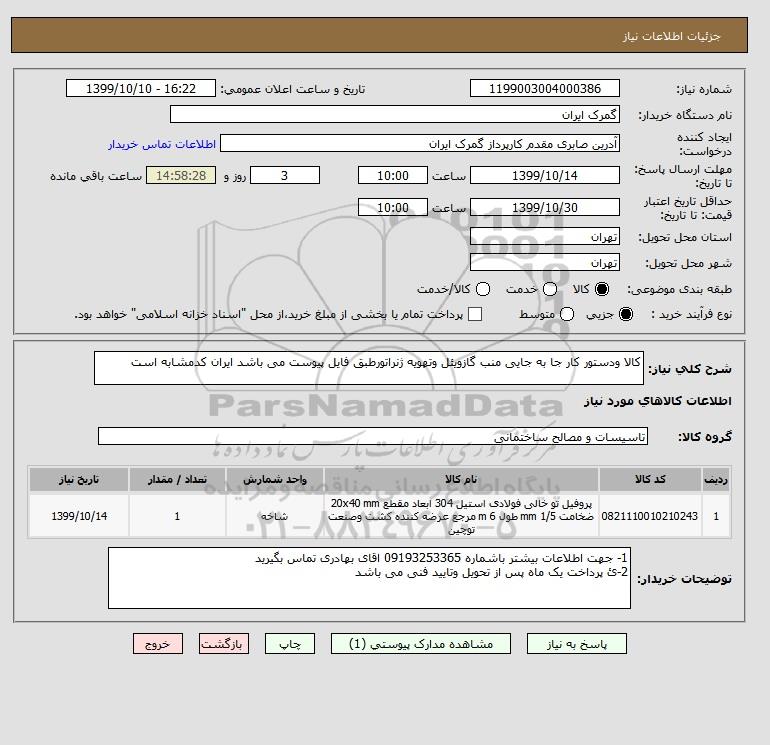Click the response deadline time 10:00 field

[x=393, y=175]
